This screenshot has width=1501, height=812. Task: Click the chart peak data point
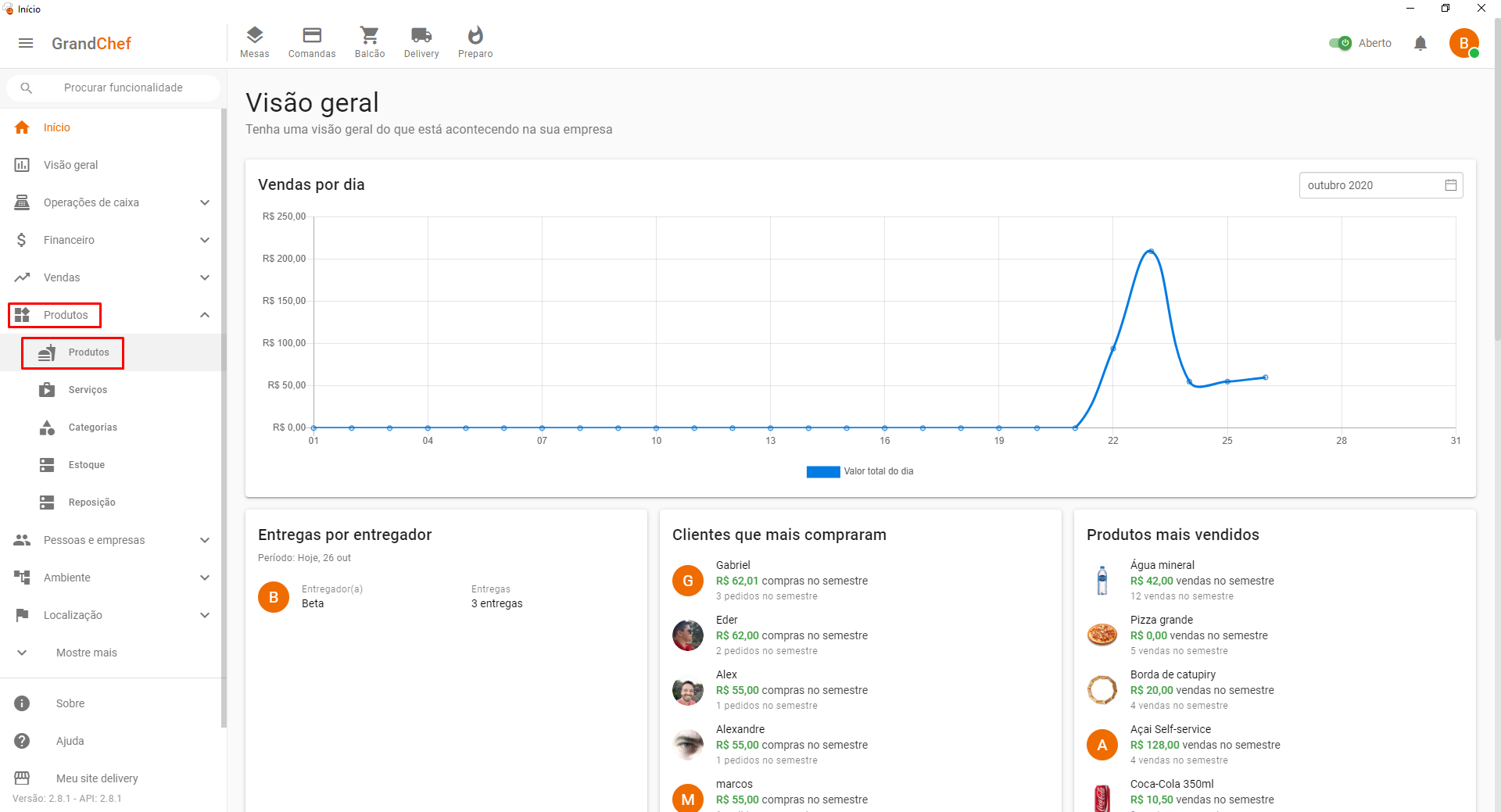(x=1151, y=251)
